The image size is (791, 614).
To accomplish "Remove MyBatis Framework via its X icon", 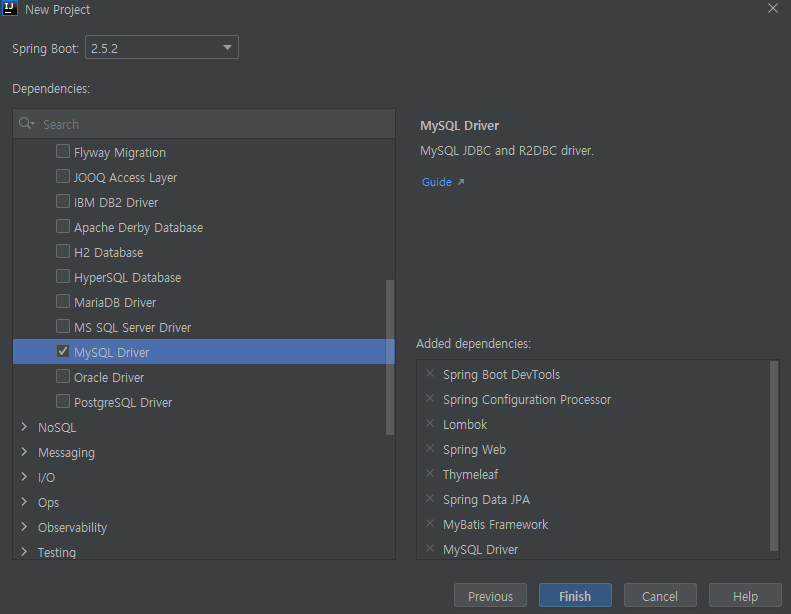I will point(430,524).
